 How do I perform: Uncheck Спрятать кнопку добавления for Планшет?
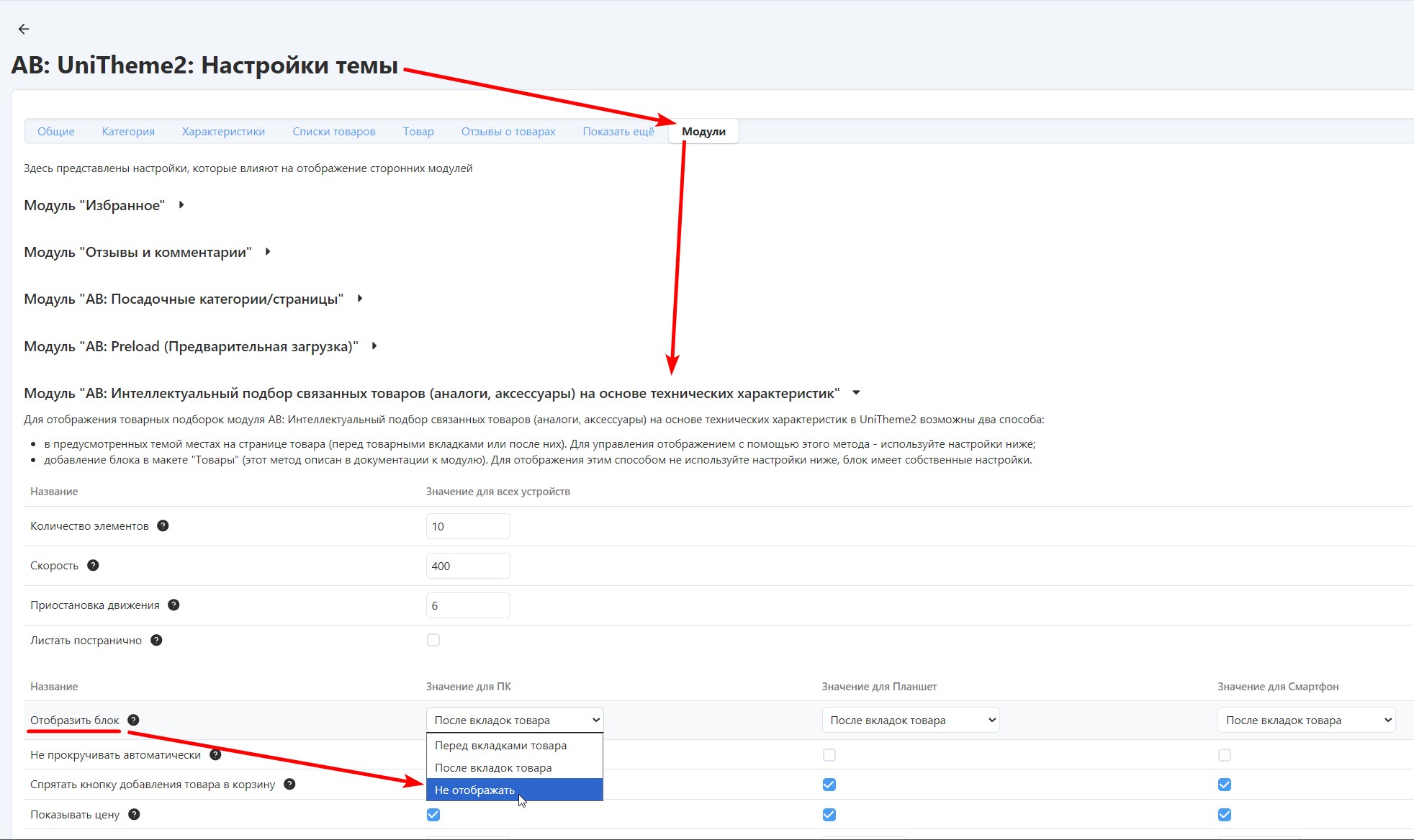click(x=829, y=785)
